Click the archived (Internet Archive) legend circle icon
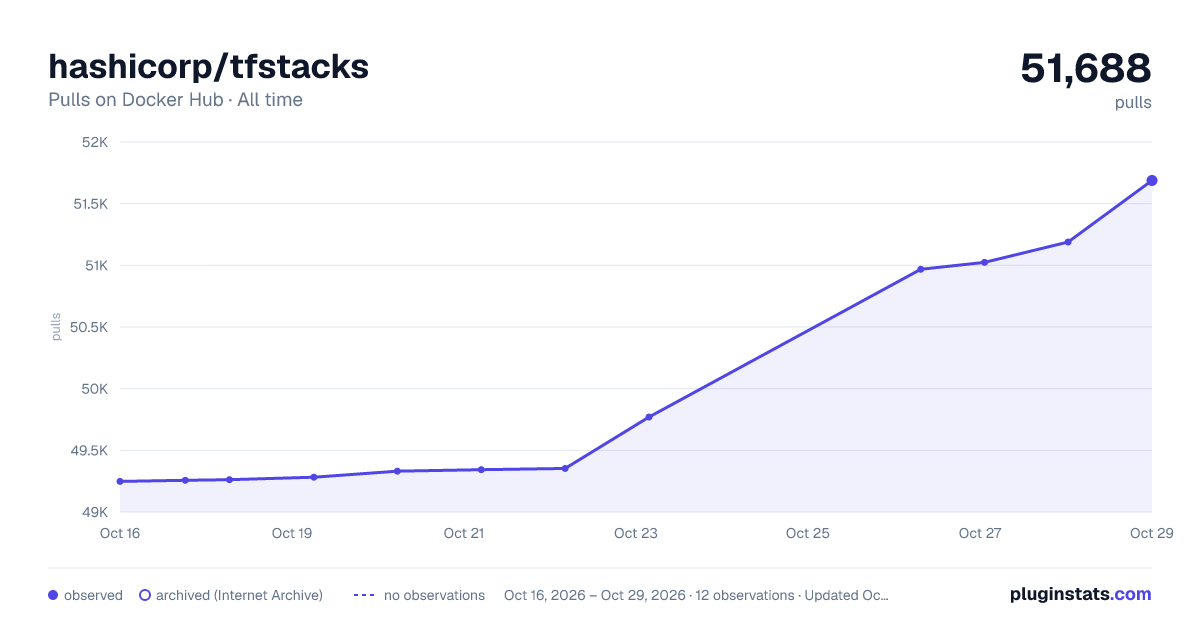 pyautogui.click(x=144, y=595)
